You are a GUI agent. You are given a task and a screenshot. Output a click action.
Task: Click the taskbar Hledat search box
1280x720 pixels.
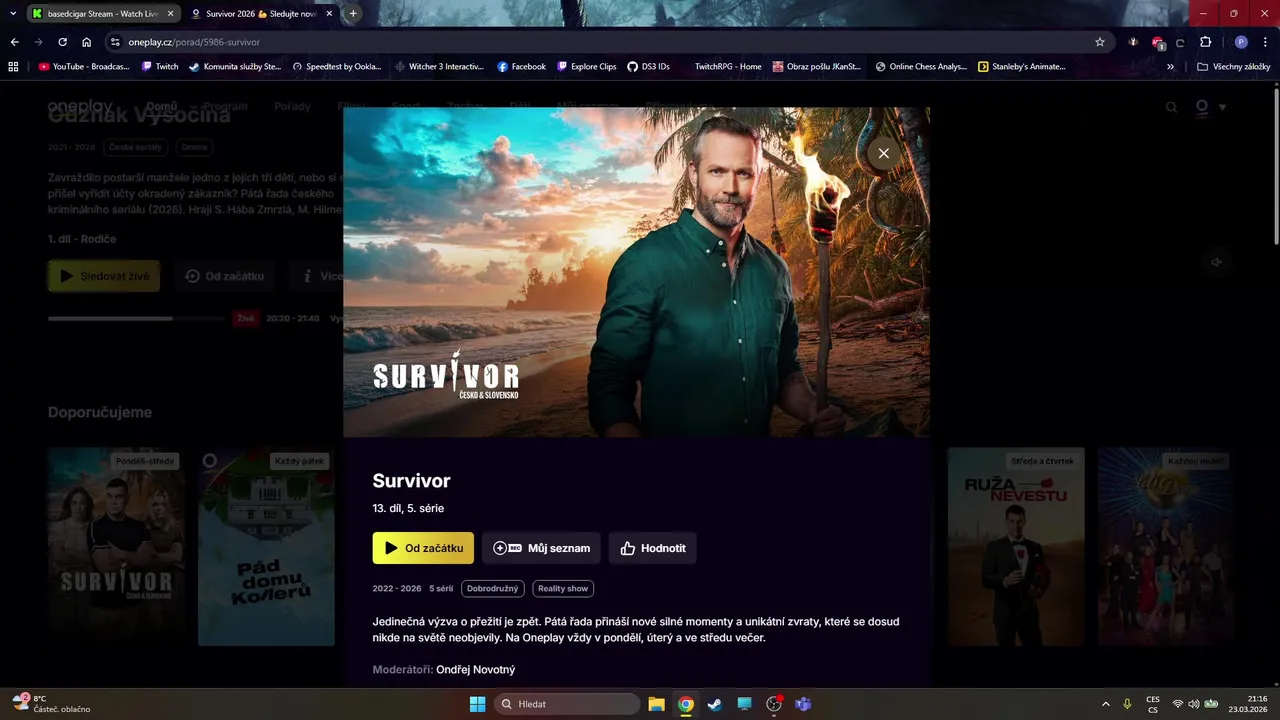pos(567,704)
